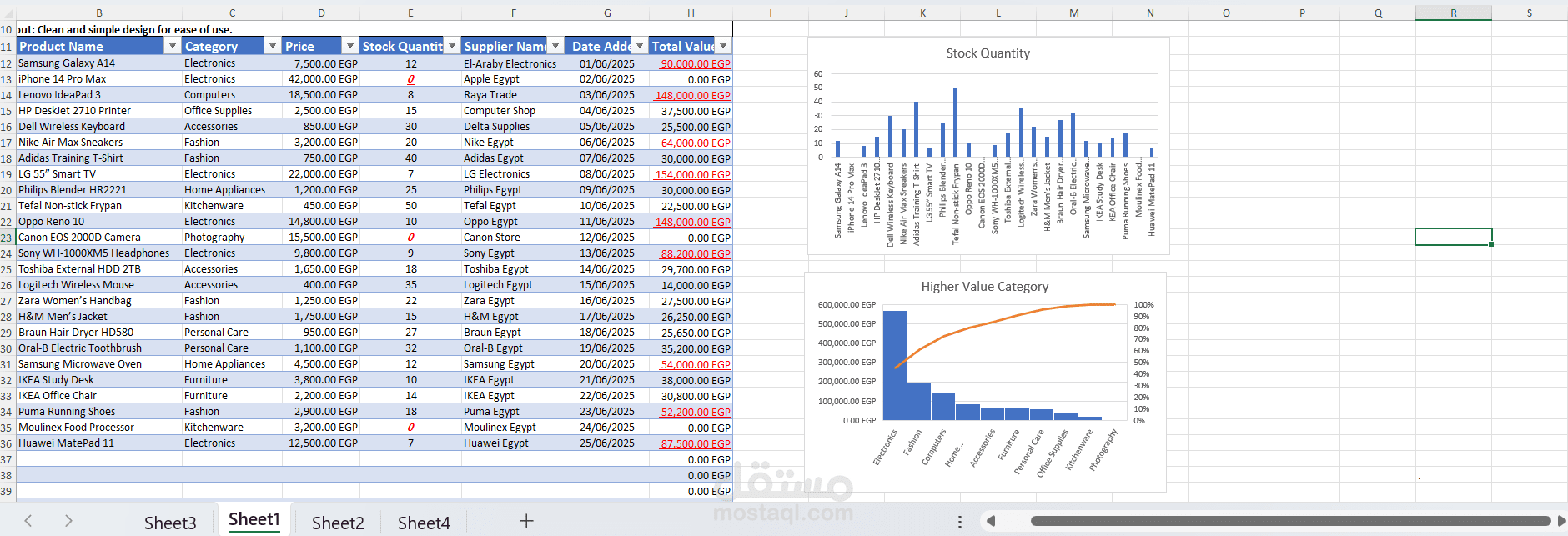Click the 87,500.00 EGP total value cell

(x=691, y=443)
